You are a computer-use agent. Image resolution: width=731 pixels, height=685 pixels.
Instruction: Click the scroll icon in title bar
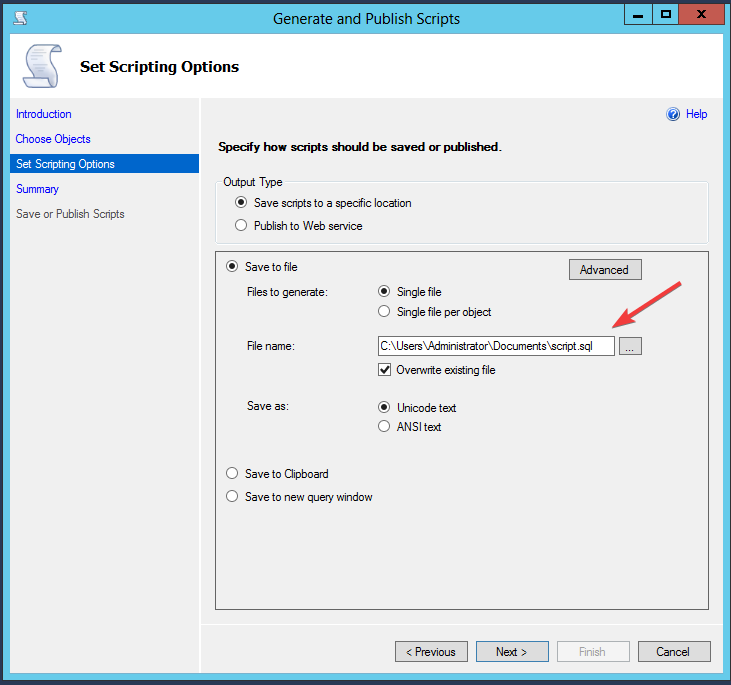(x=20, y=18)
